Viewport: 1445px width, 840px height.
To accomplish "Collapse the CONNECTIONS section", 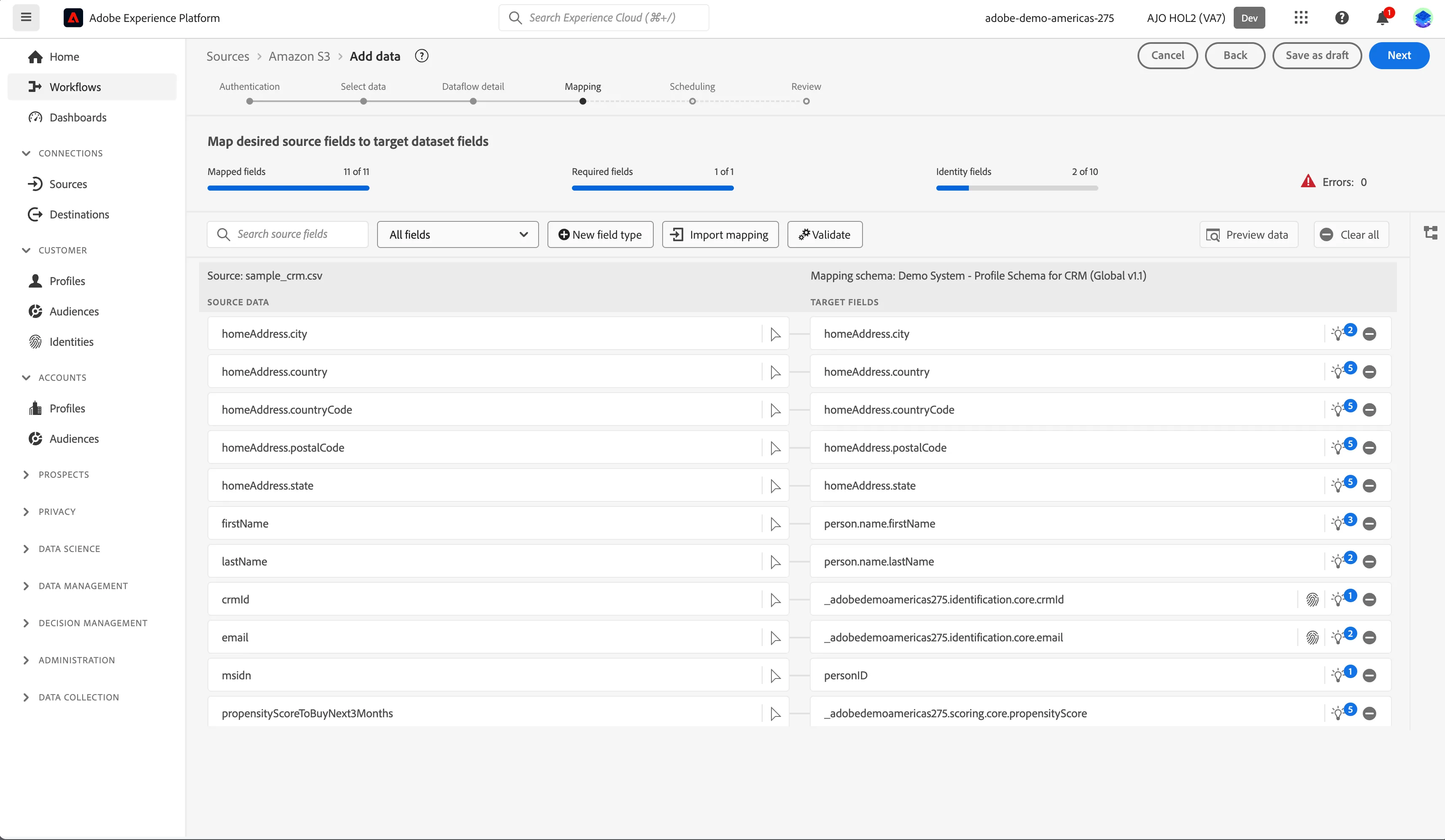I will pos(26,153).
